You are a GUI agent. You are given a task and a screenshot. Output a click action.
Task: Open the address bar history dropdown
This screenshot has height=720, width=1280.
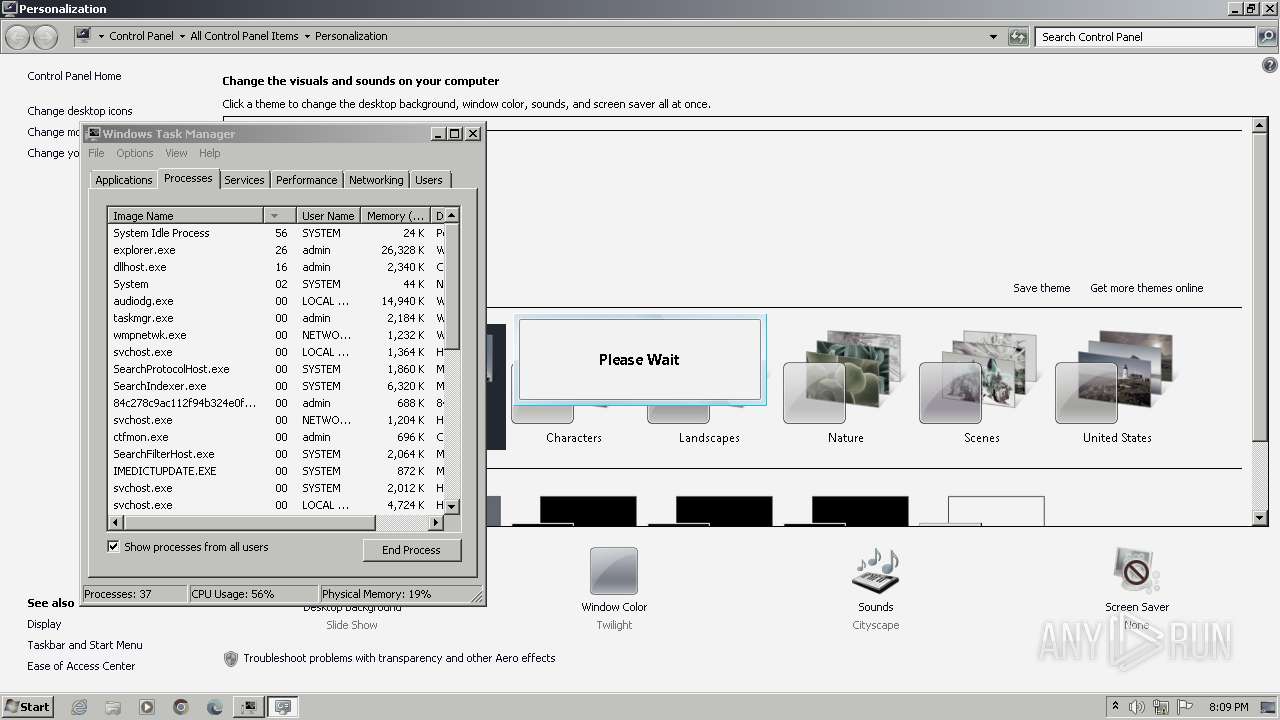(x=993, y=37)
